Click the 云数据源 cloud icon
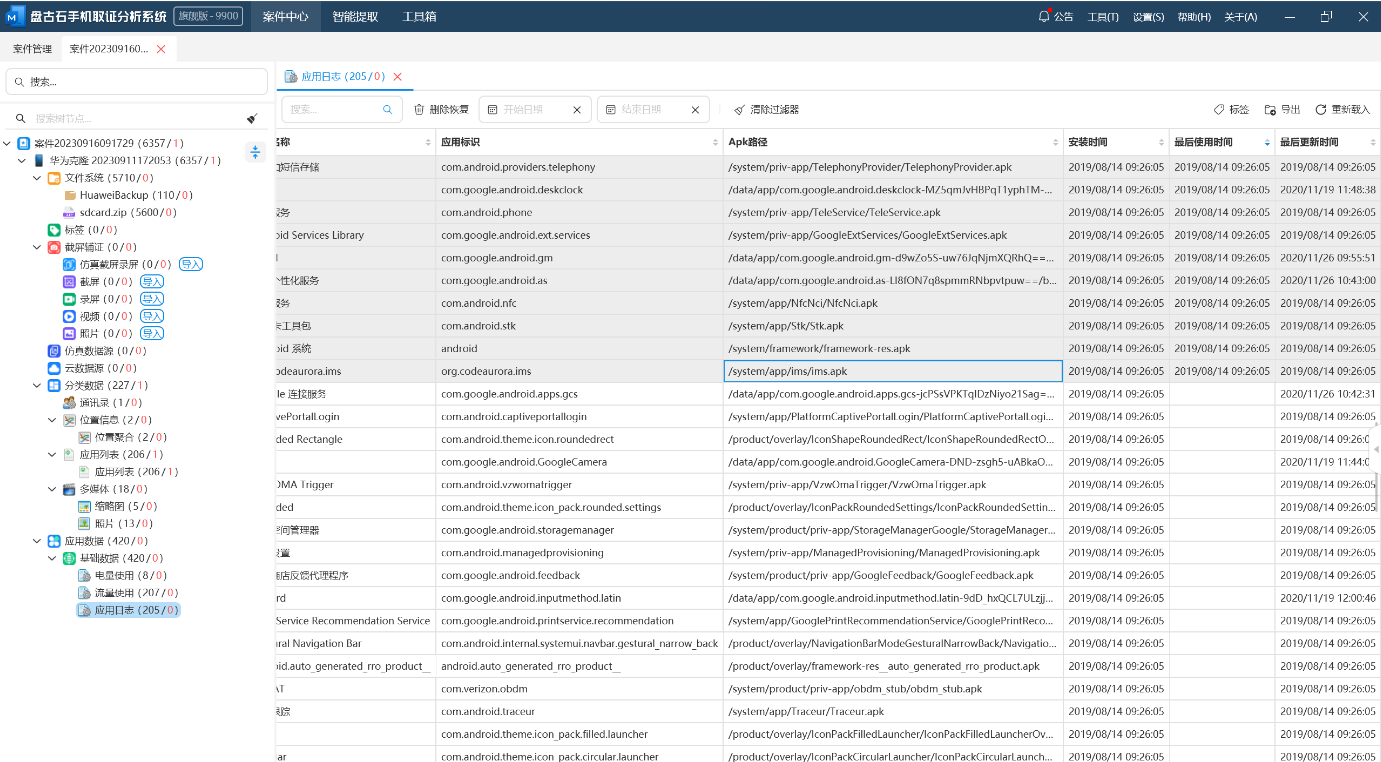 click(x=55, y=368)
